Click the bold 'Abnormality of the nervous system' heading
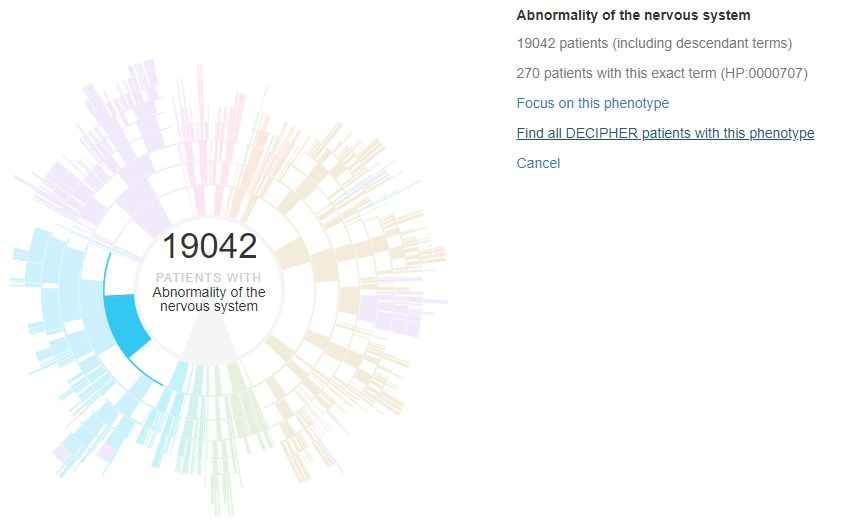 [x=633, y=15]
